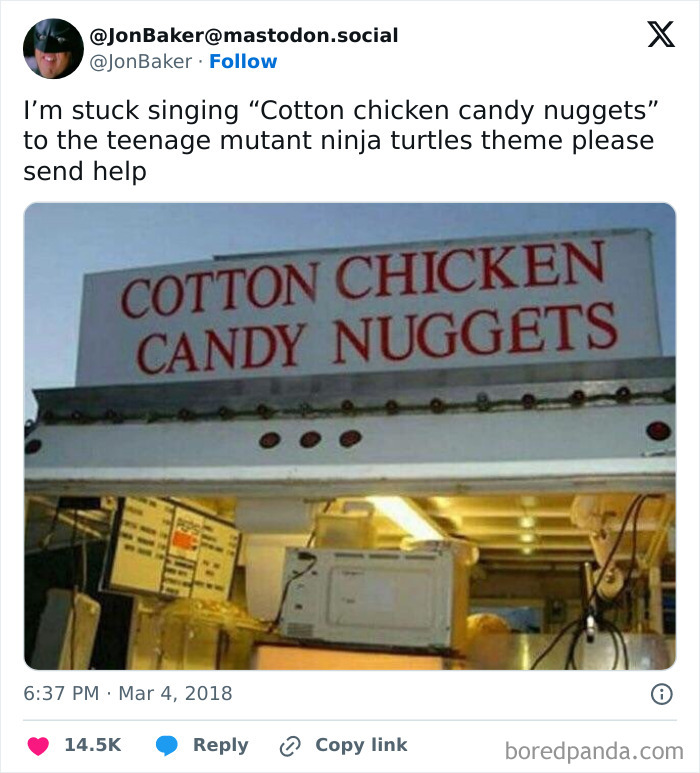700x773 pixels.
Task: Follow the JonBaker account
Action: (243, 61)
